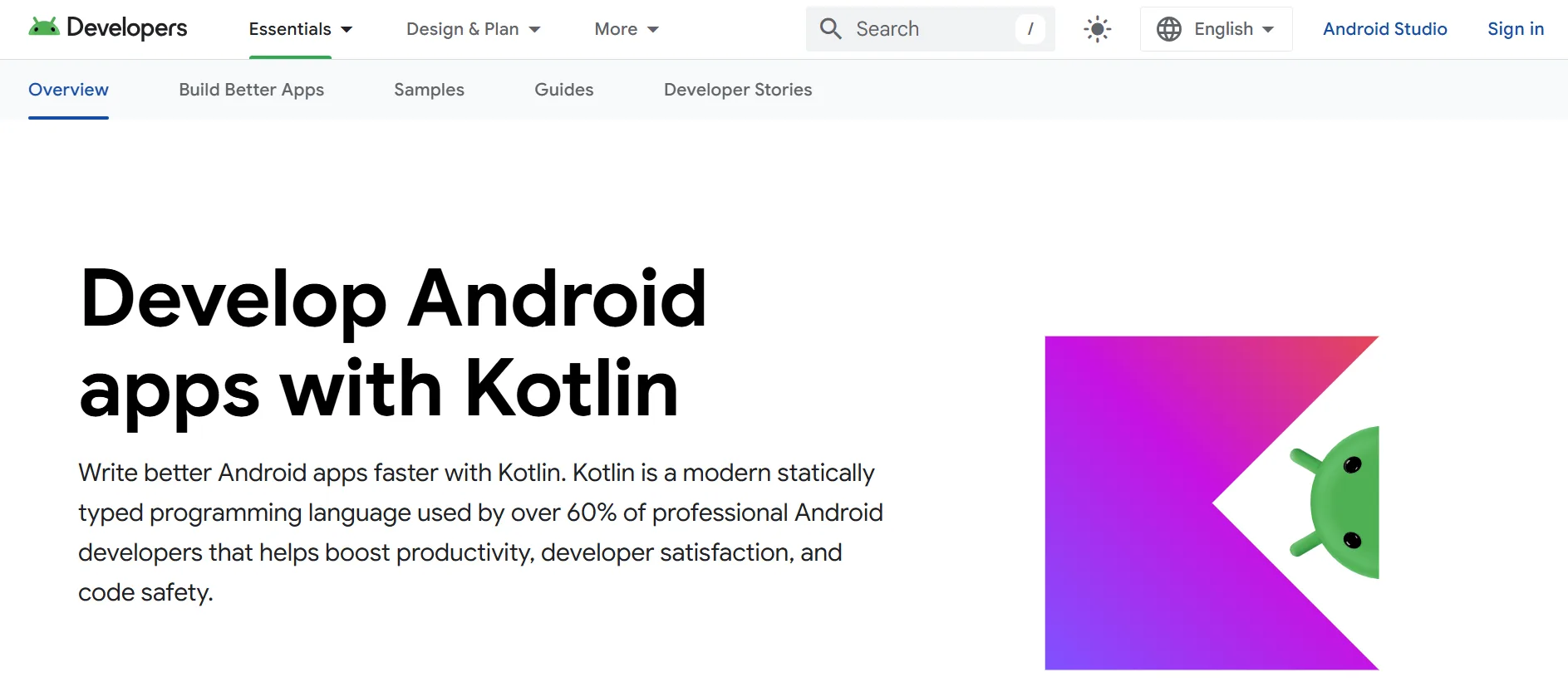Open the Android Studio link
This screenshot has height=682, width=1568.
[1384, 29]
